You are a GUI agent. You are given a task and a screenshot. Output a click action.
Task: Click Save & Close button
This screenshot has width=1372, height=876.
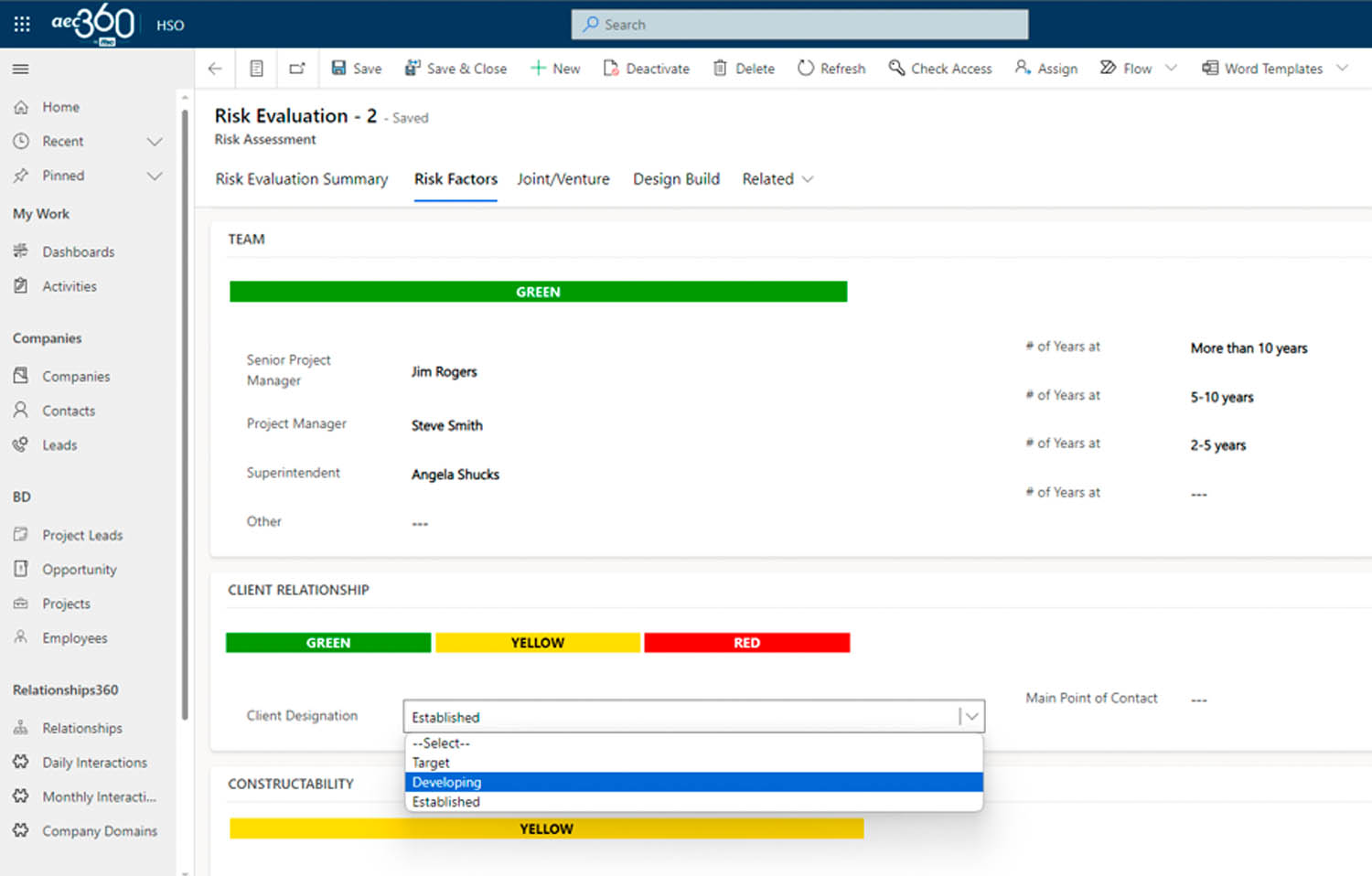(456, 69)
